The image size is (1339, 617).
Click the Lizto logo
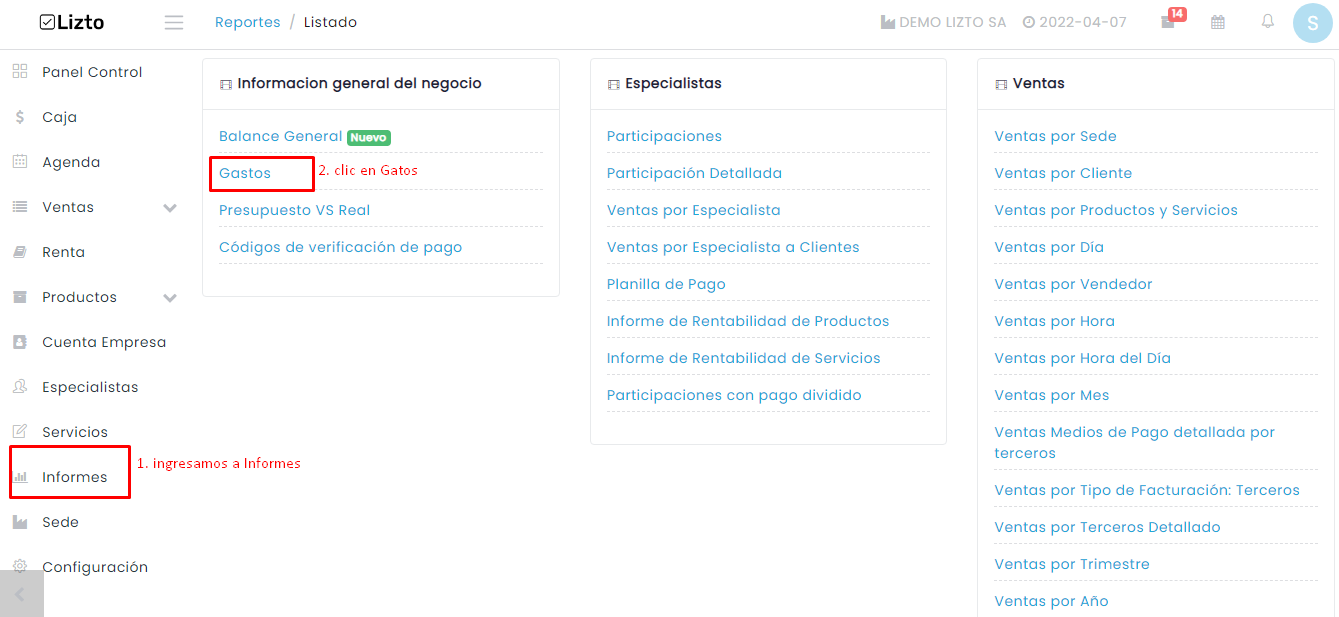pos(72,22)
